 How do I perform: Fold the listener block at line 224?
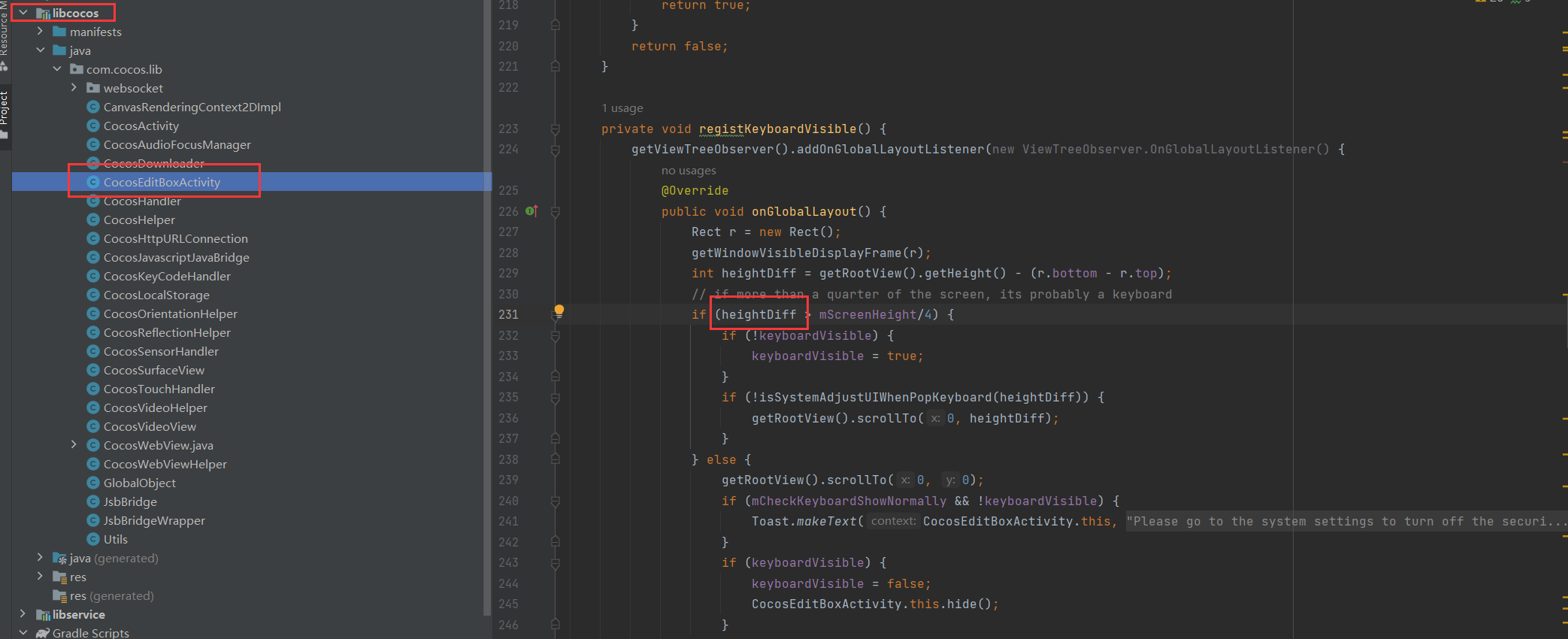(x=555, y=150)
